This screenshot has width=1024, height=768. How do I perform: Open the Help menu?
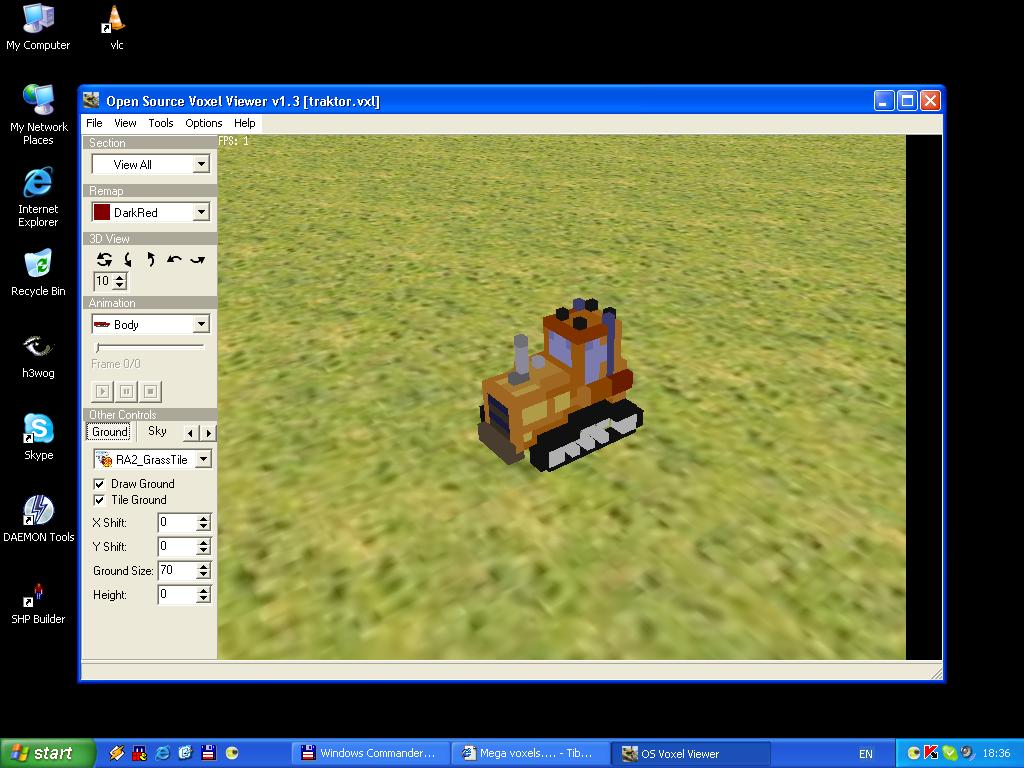(245, 123)
